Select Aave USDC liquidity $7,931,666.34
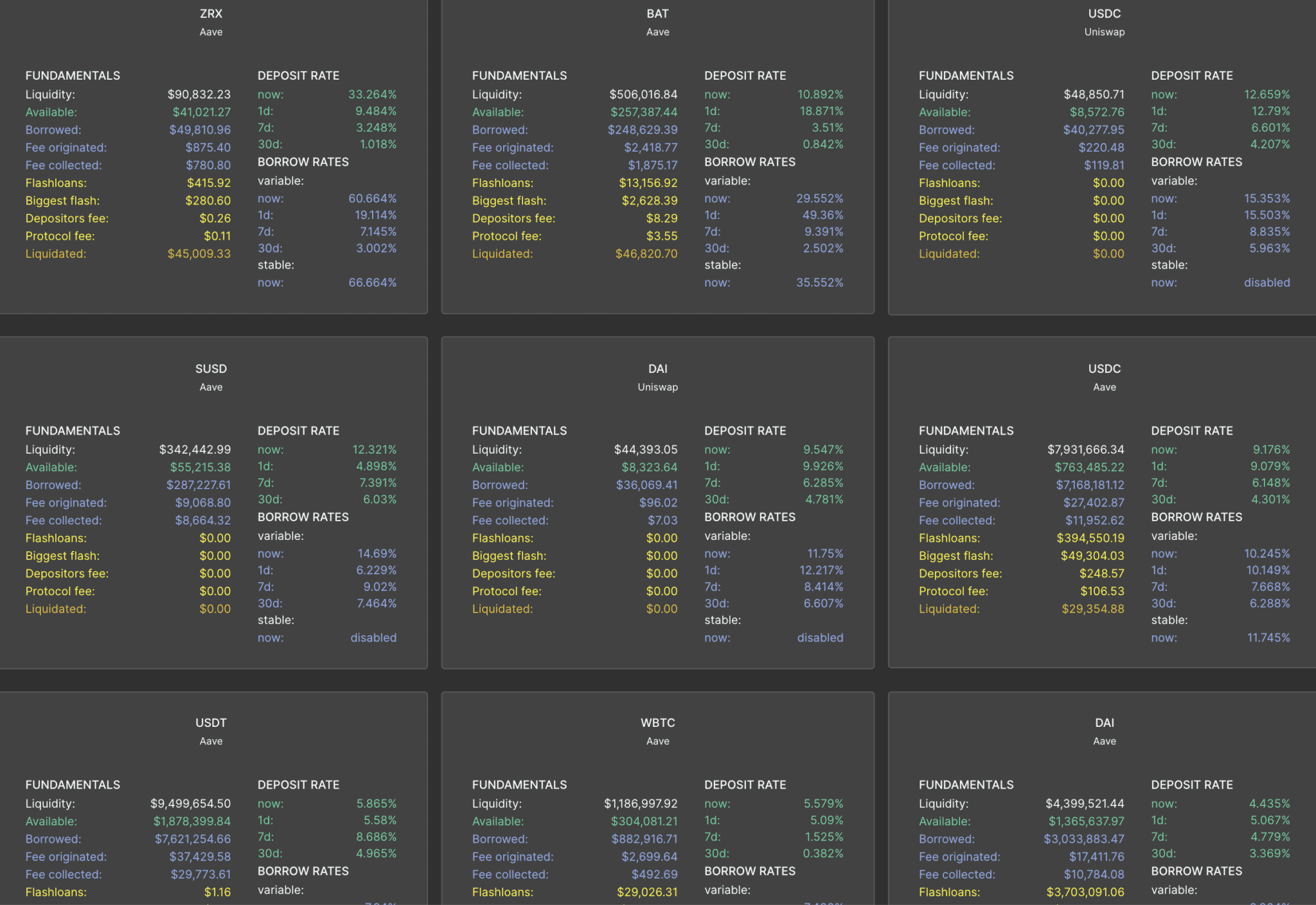This screenshot has width=1316, height=905. pos(1086,450)
